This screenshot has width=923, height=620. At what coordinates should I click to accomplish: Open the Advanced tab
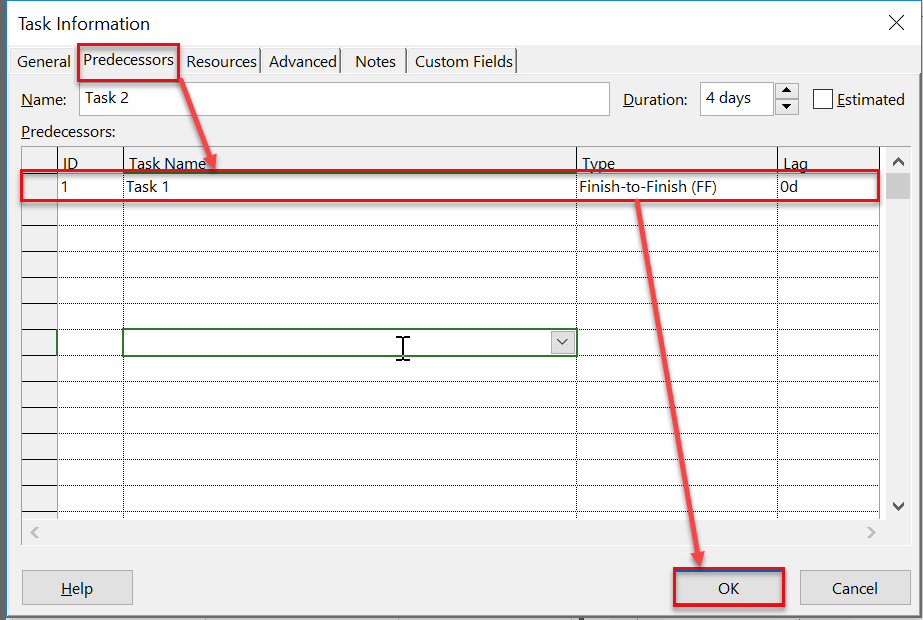(x=302, y=62)
